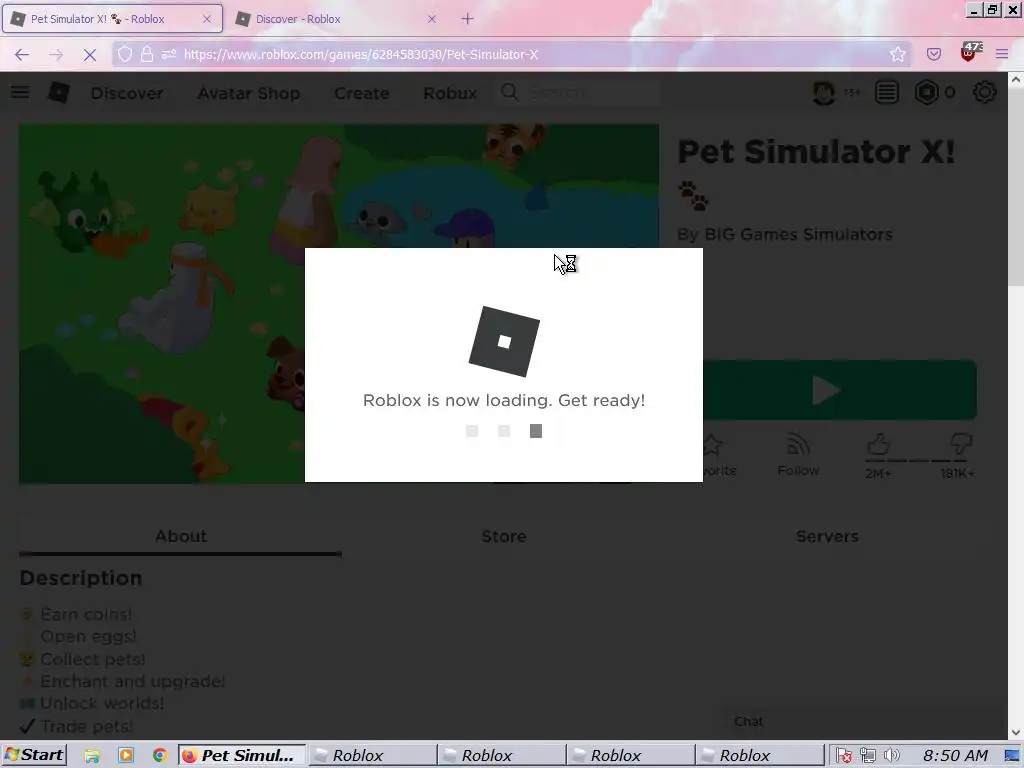Open the Servers tab
1024x768 pixels.
pyautogui.click(x=827, y=536)
